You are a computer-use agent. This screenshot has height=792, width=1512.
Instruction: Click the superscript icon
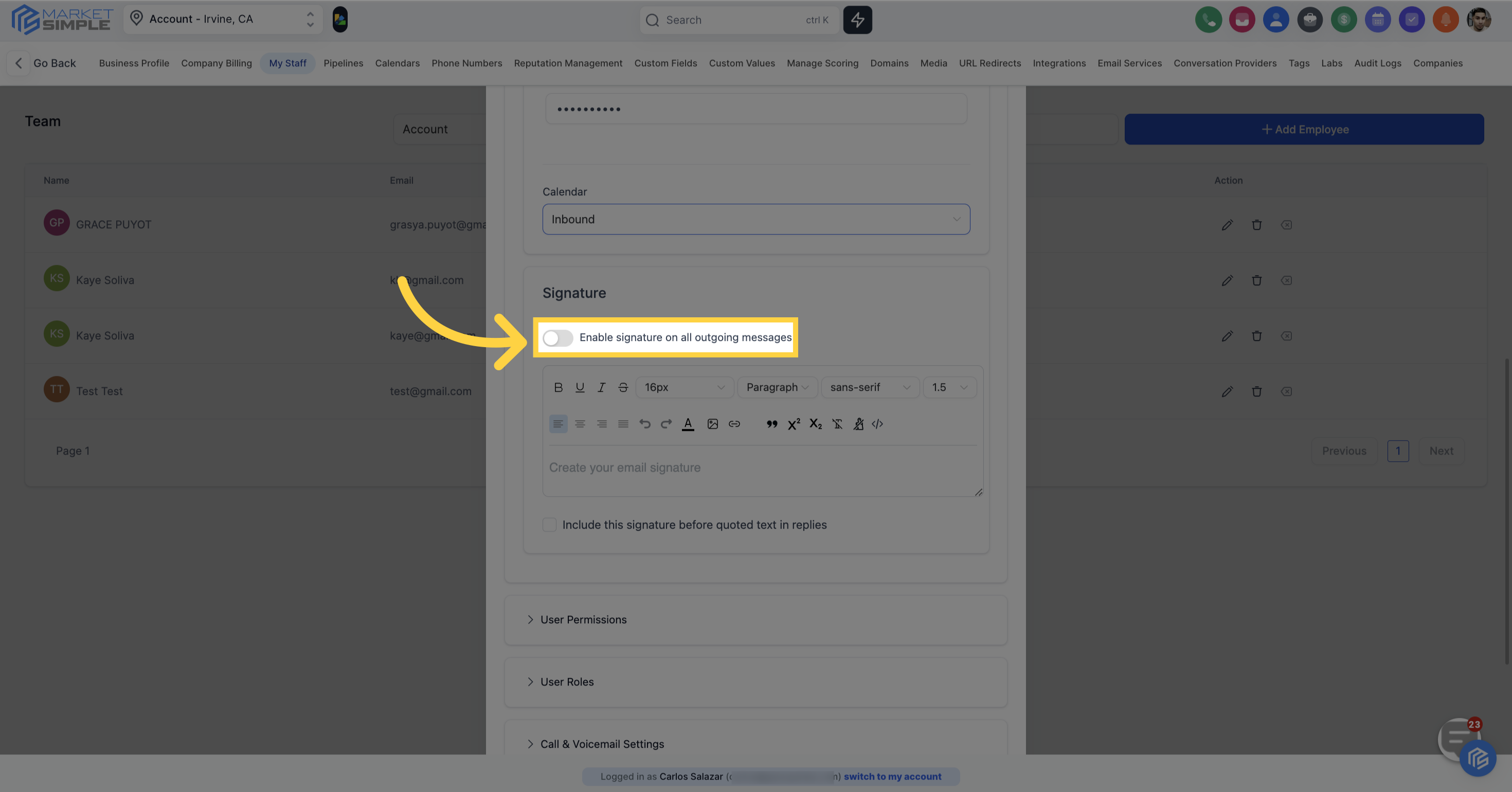coord(794,424)
